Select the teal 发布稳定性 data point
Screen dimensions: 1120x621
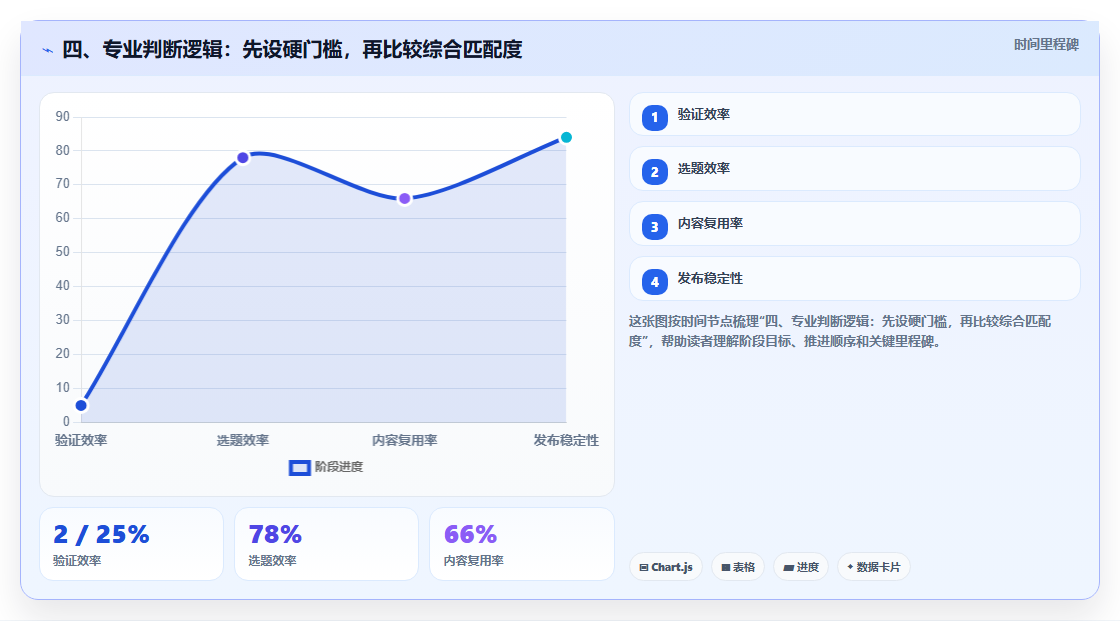(566, 137)
